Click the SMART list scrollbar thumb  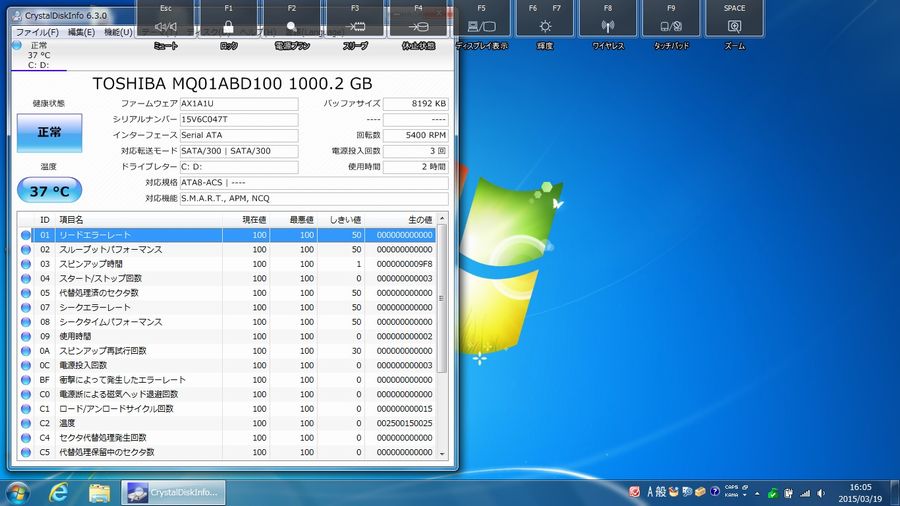442,299
